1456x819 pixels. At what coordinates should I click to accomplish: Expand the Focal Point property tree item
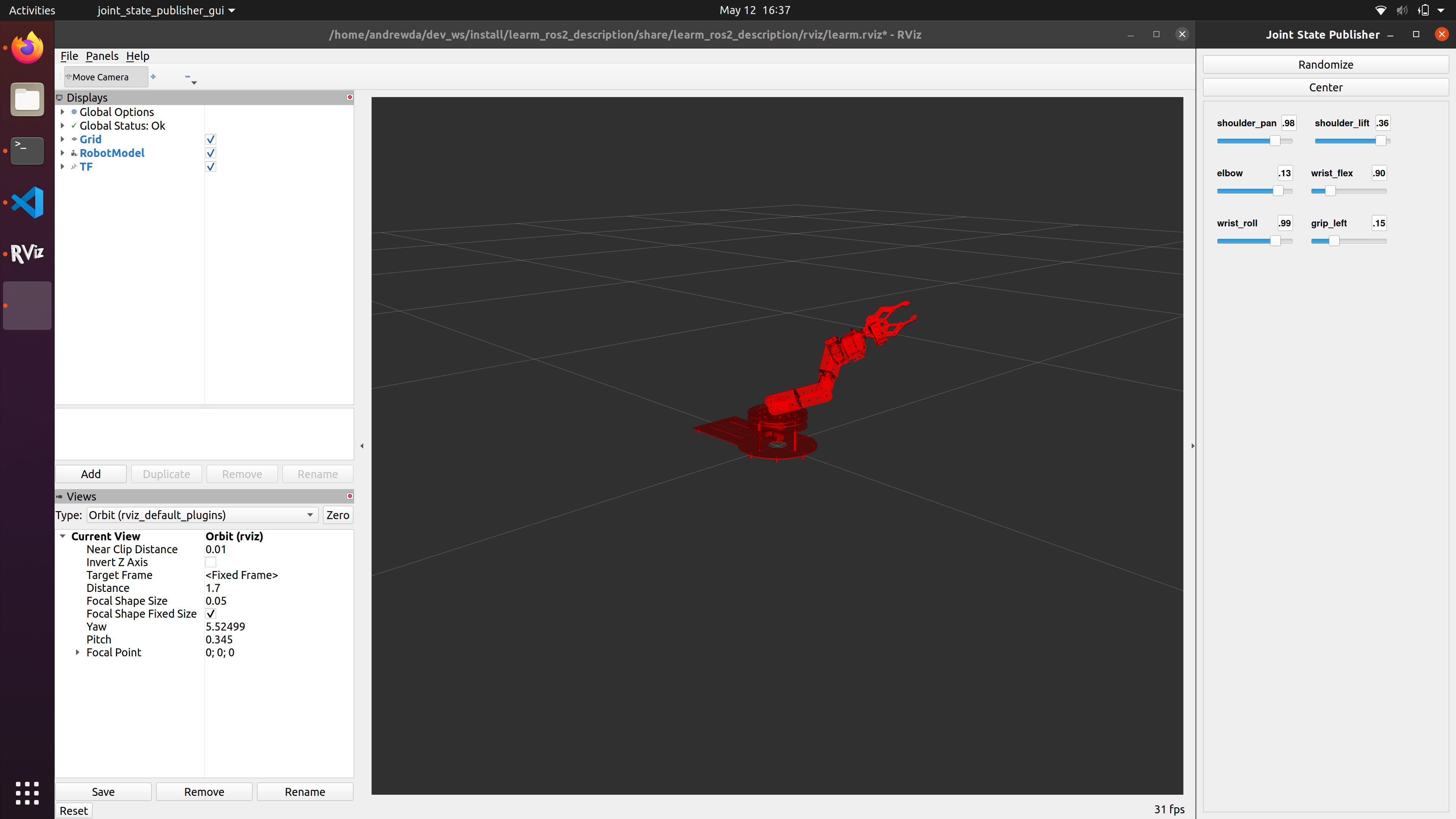[77, 652]
